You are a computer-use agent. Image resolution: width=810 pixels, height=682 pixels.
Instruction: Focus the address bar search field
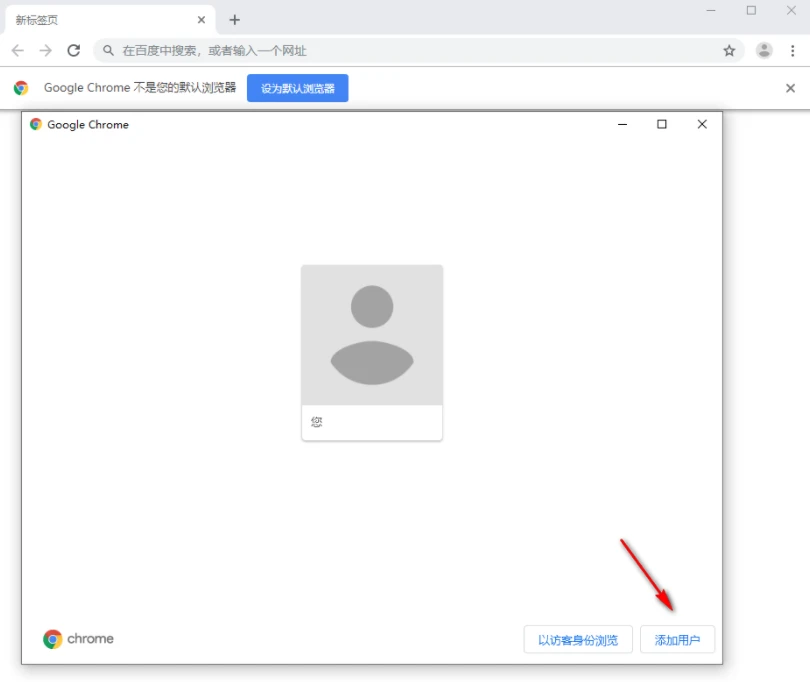coord(418,51)
